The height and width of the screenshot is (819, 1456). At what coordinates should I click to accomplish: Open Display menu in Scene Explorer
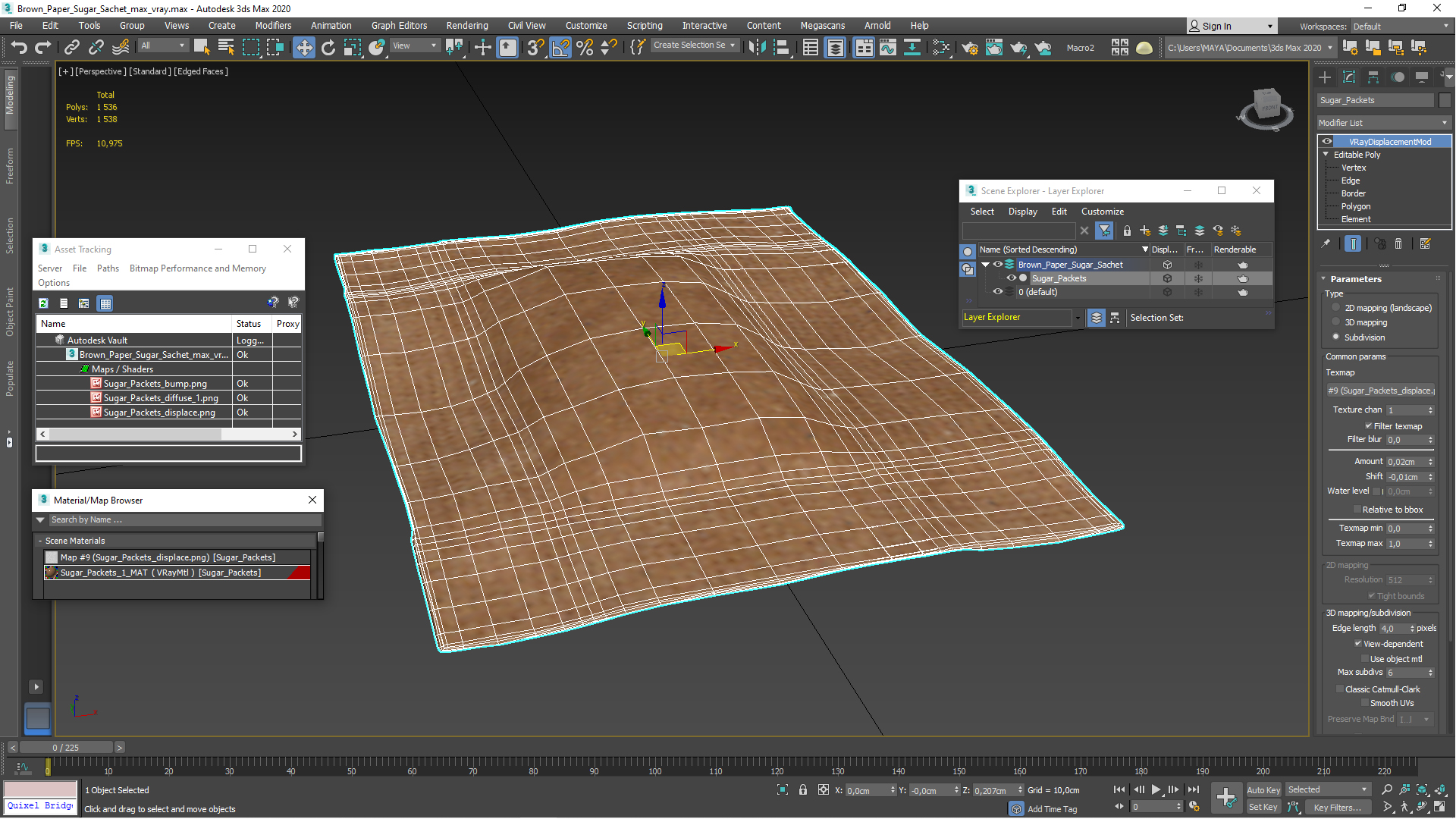(1022, 212)
